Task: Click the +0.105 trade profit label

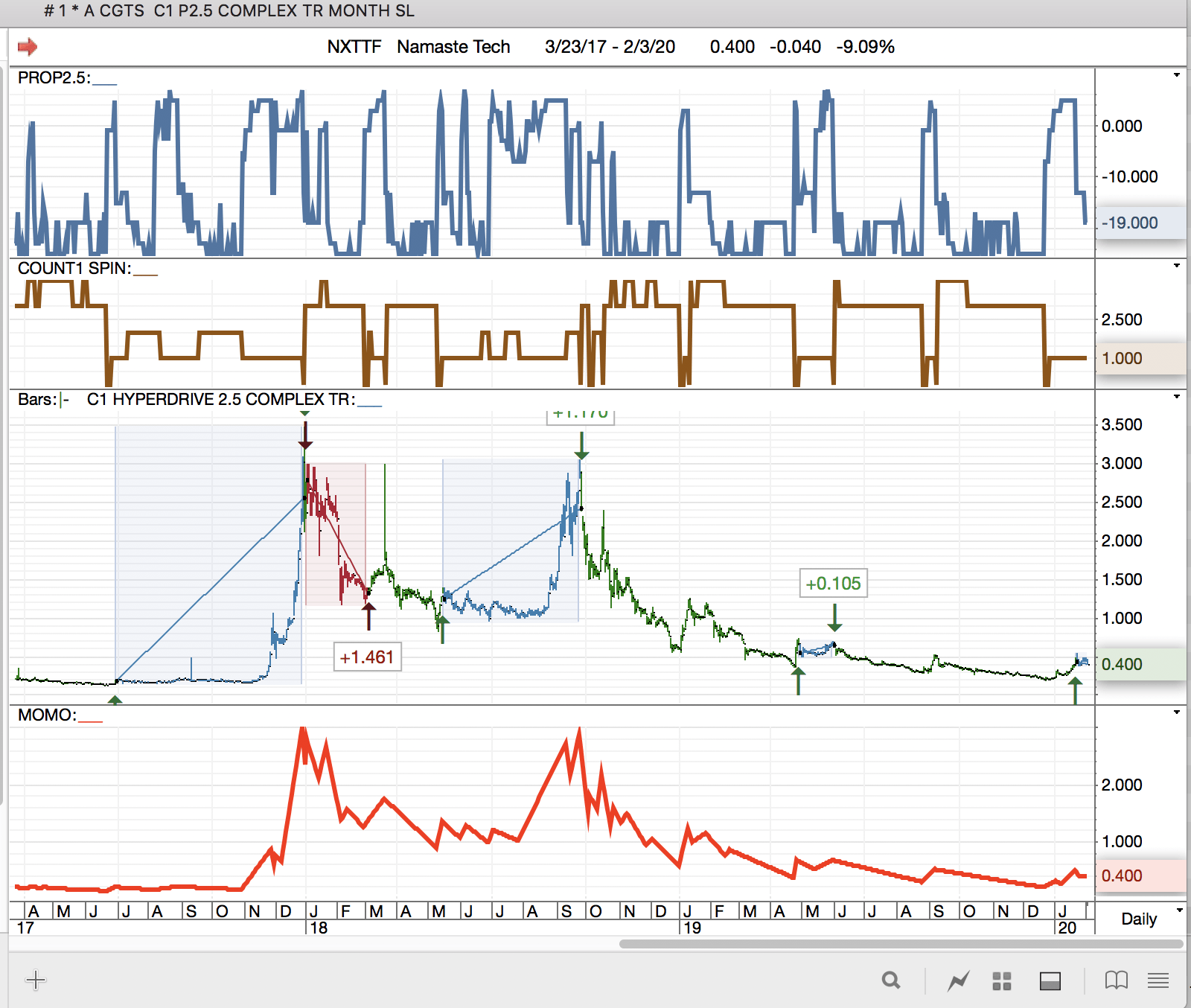Action: [834, 584]
